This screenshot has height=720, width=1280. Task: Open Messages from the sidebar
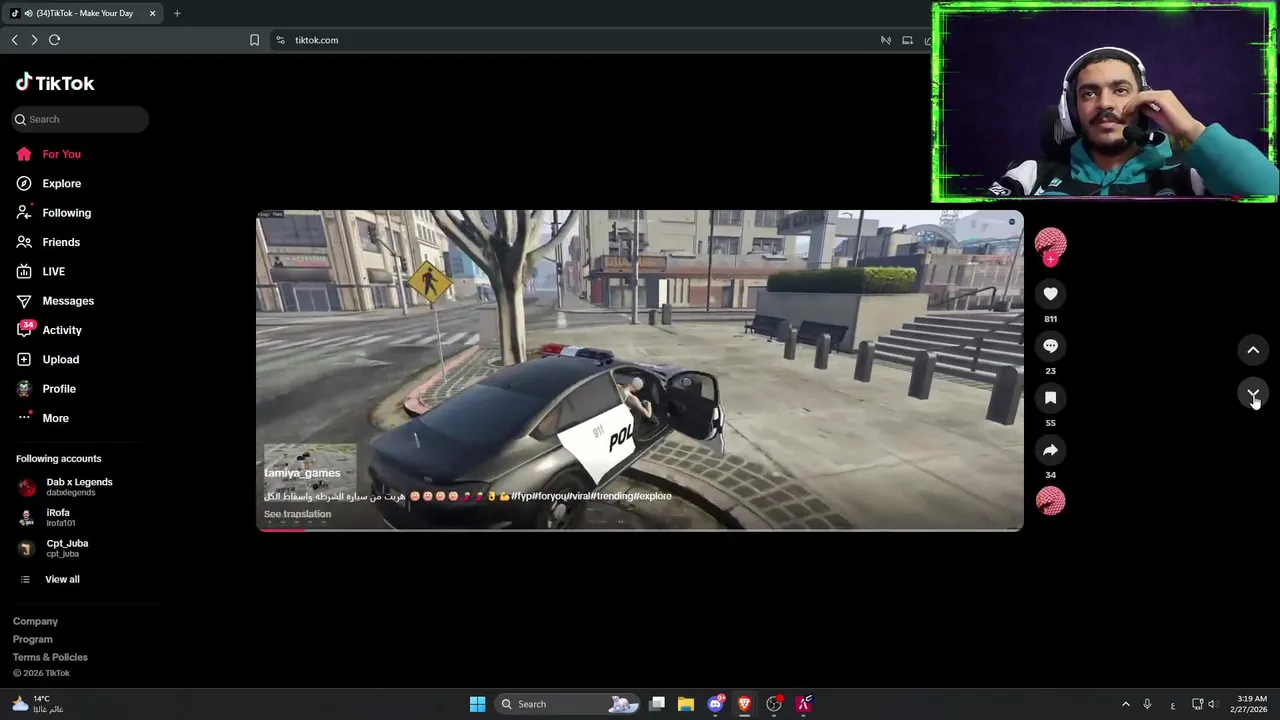(x=54, y=301)
